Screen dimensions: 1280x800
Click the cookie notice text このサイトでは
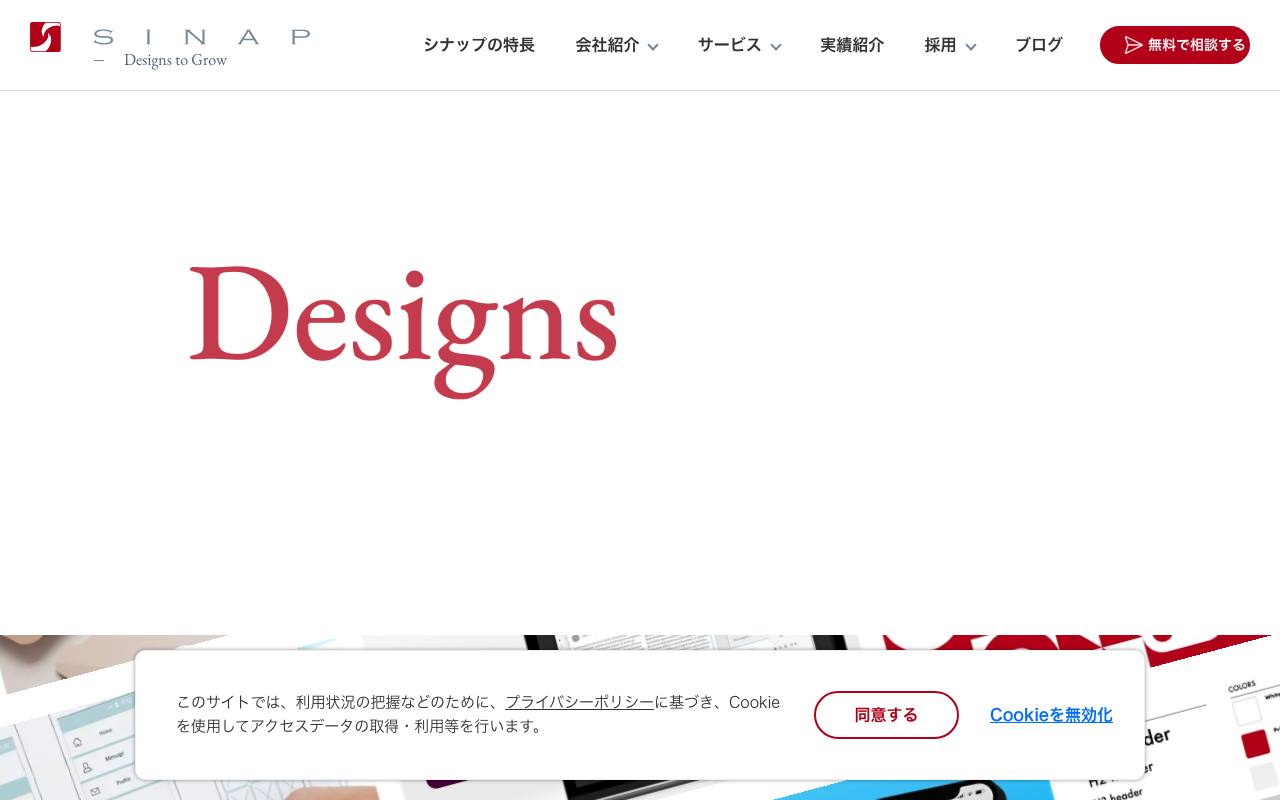(x=478, y=714)
